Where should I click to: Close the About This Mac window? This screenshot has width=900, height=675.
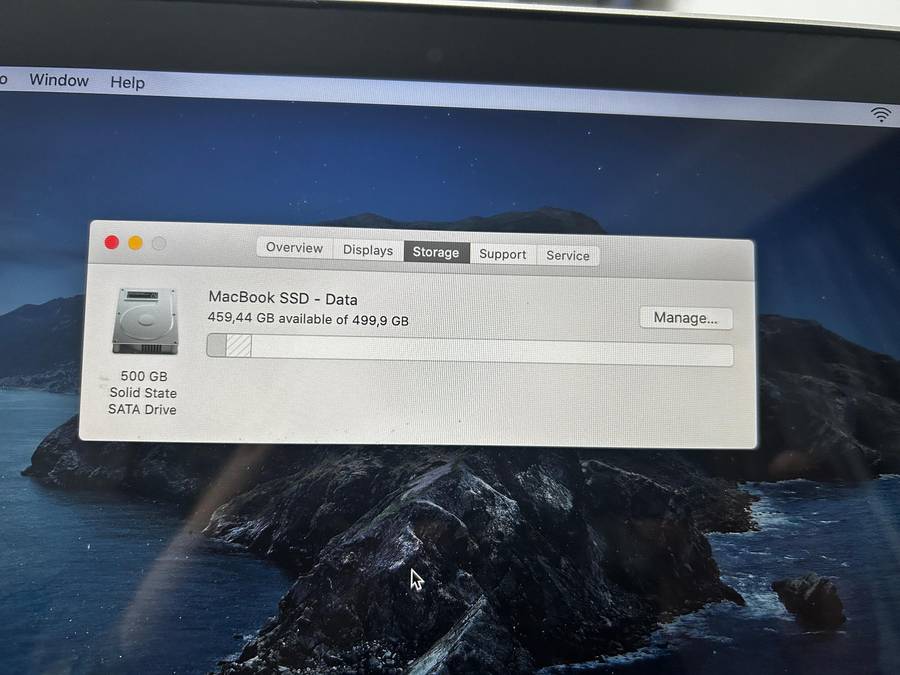pos(112,242)
